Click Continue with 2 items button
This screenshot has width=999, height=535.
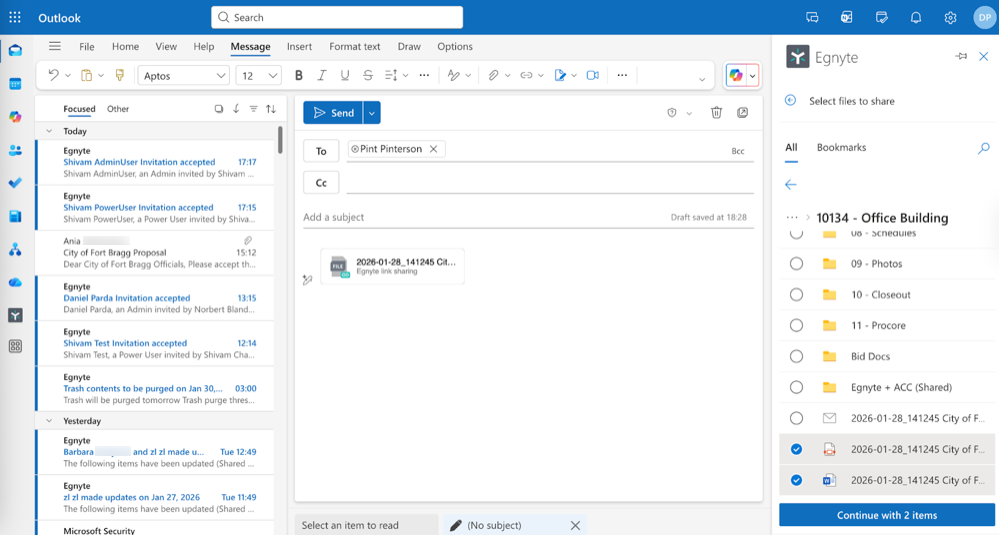(887, 515)
